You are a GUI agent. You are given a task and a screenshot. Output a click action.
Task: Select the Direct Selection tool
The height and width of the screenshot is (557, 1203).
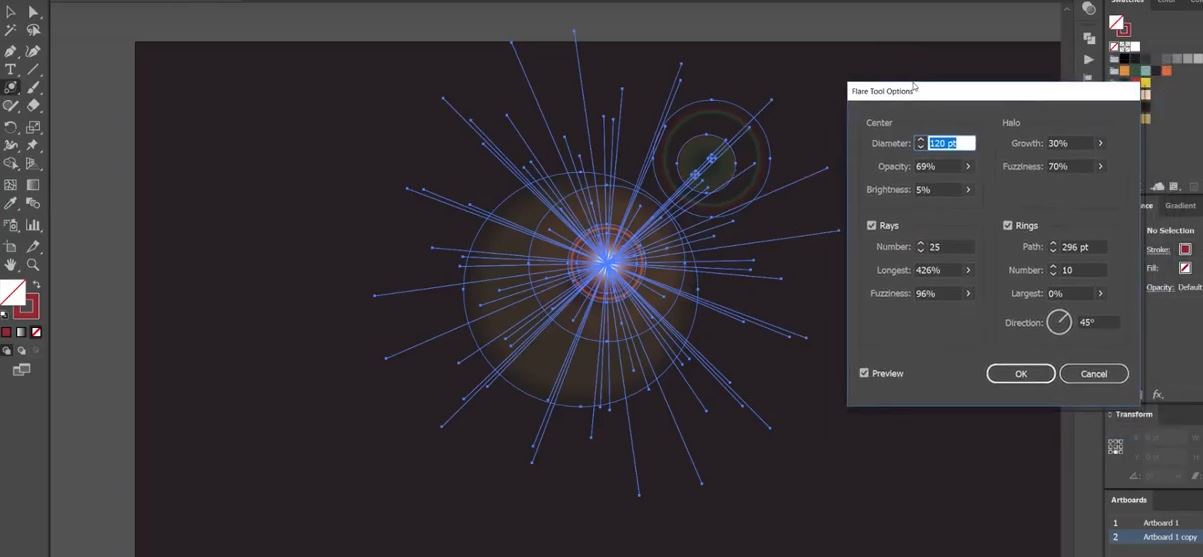click(33, 12)
